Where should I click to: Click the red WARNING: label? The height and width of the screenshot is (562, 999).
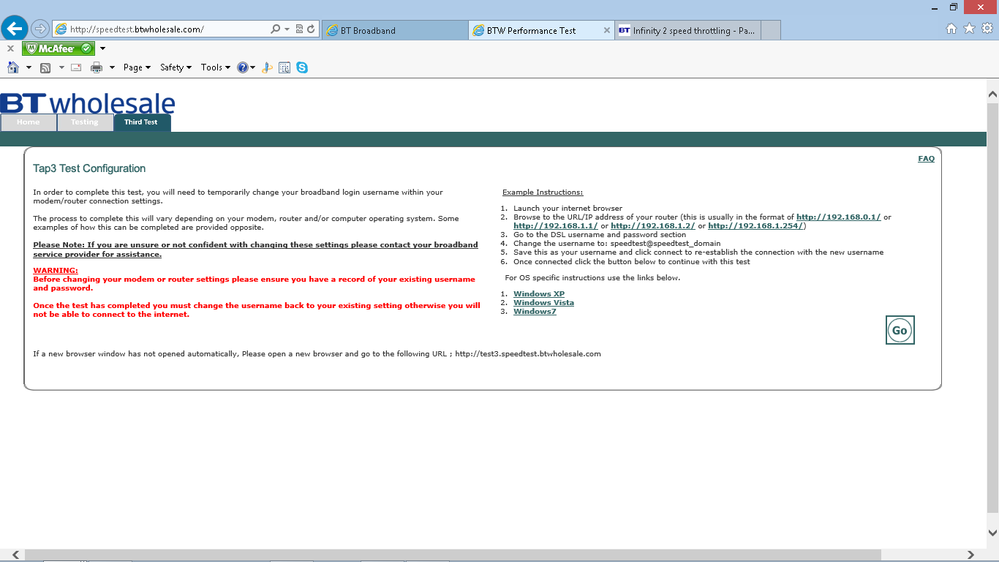(55, 270)
